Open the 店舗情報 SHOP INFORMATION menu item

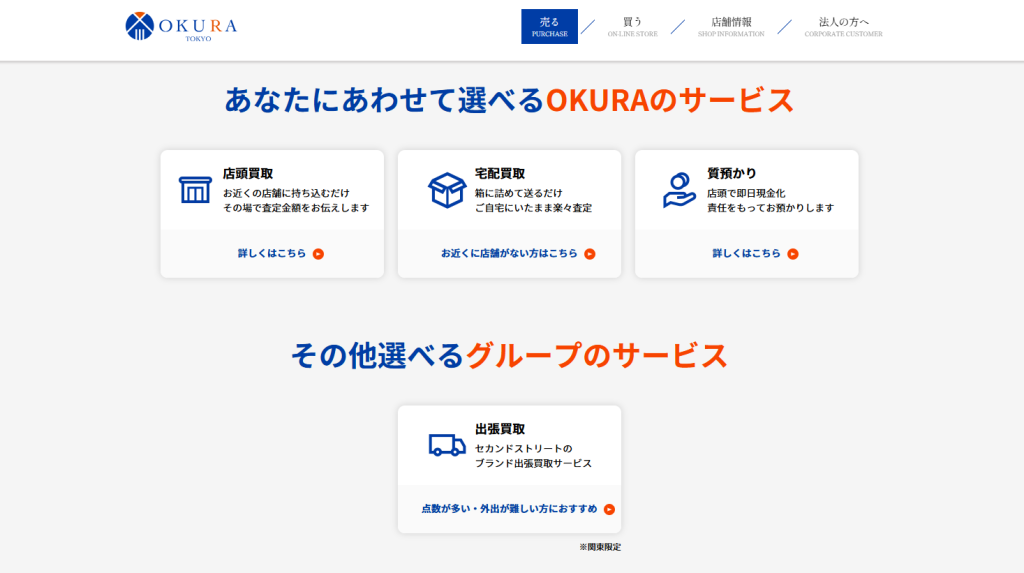[731, 27]
